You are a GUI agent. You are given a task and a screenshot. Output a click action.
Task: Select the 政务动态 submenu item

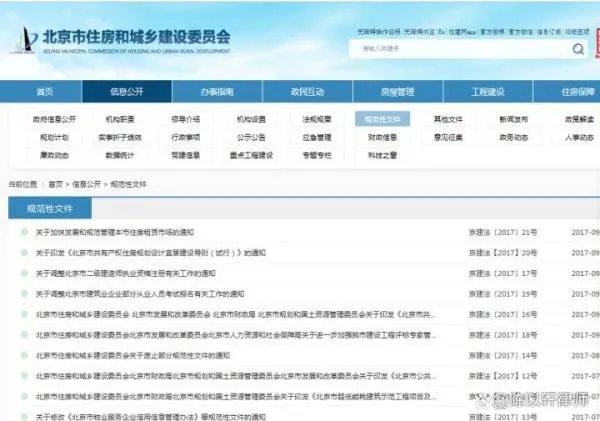coord(514,137)
